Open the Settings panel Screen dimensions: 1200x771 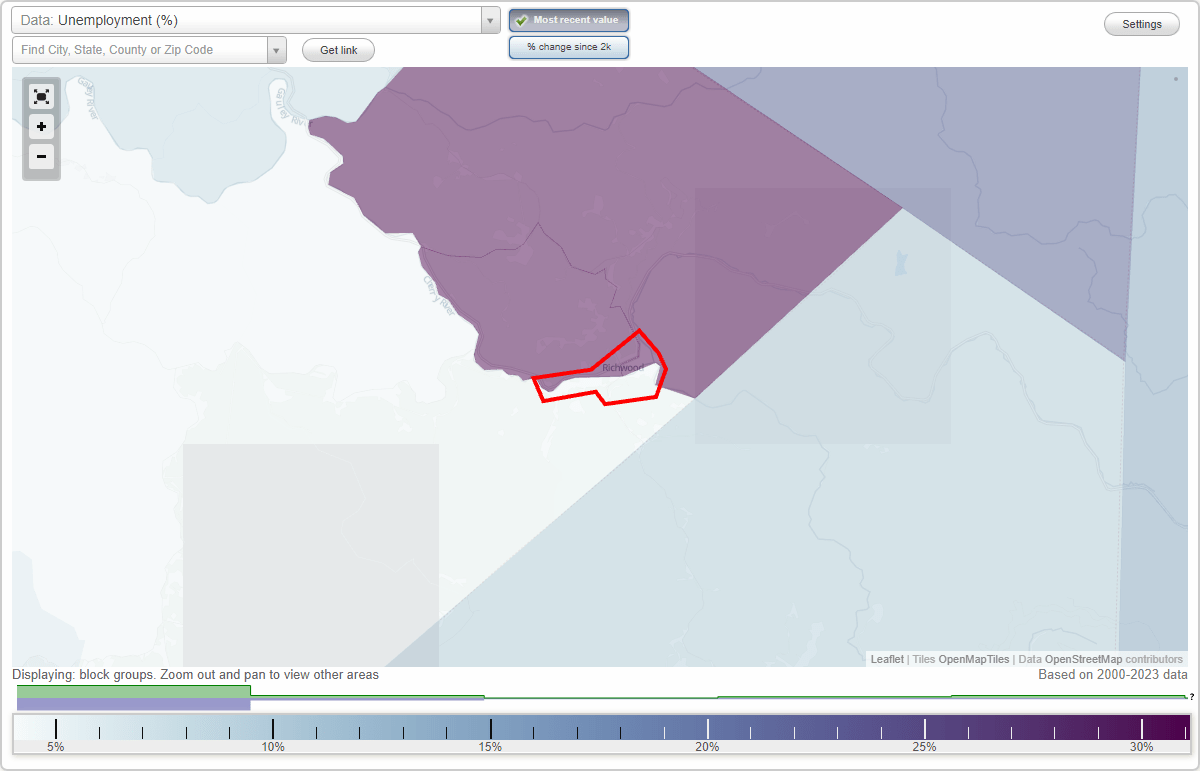click(x=1141, y=23)
